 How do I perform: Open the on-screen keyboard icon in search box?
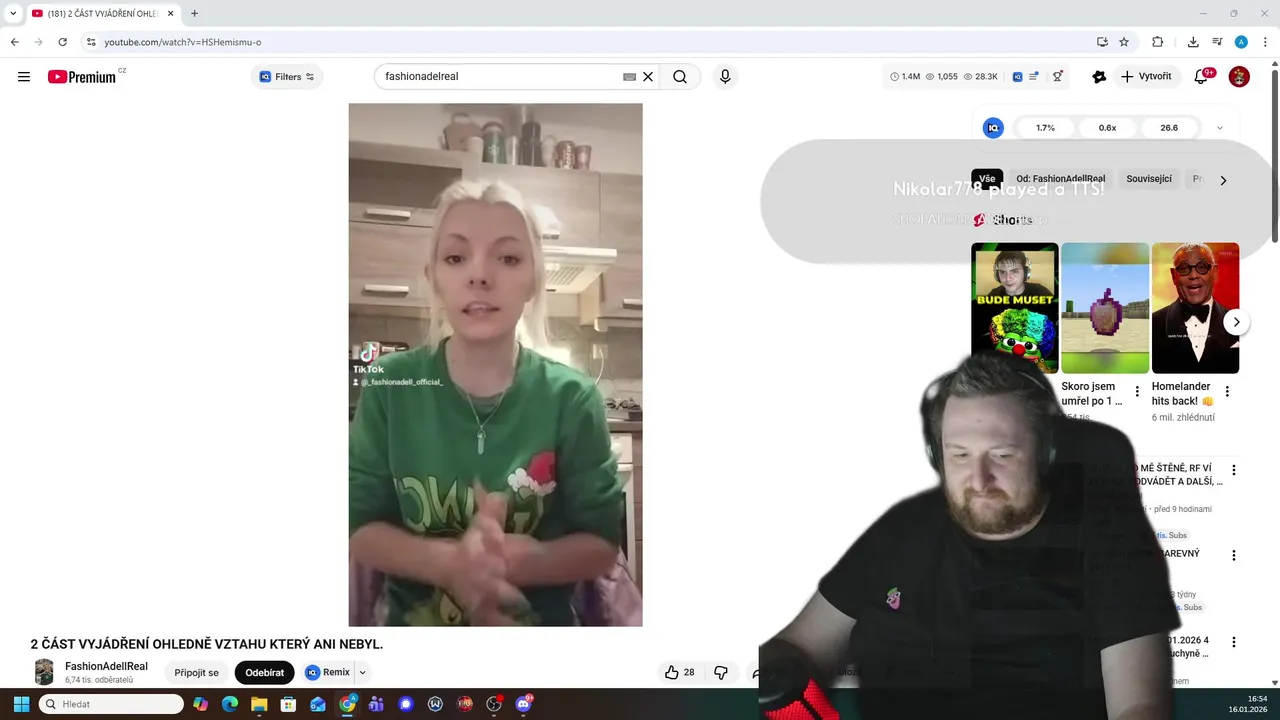tap(629, 77)
